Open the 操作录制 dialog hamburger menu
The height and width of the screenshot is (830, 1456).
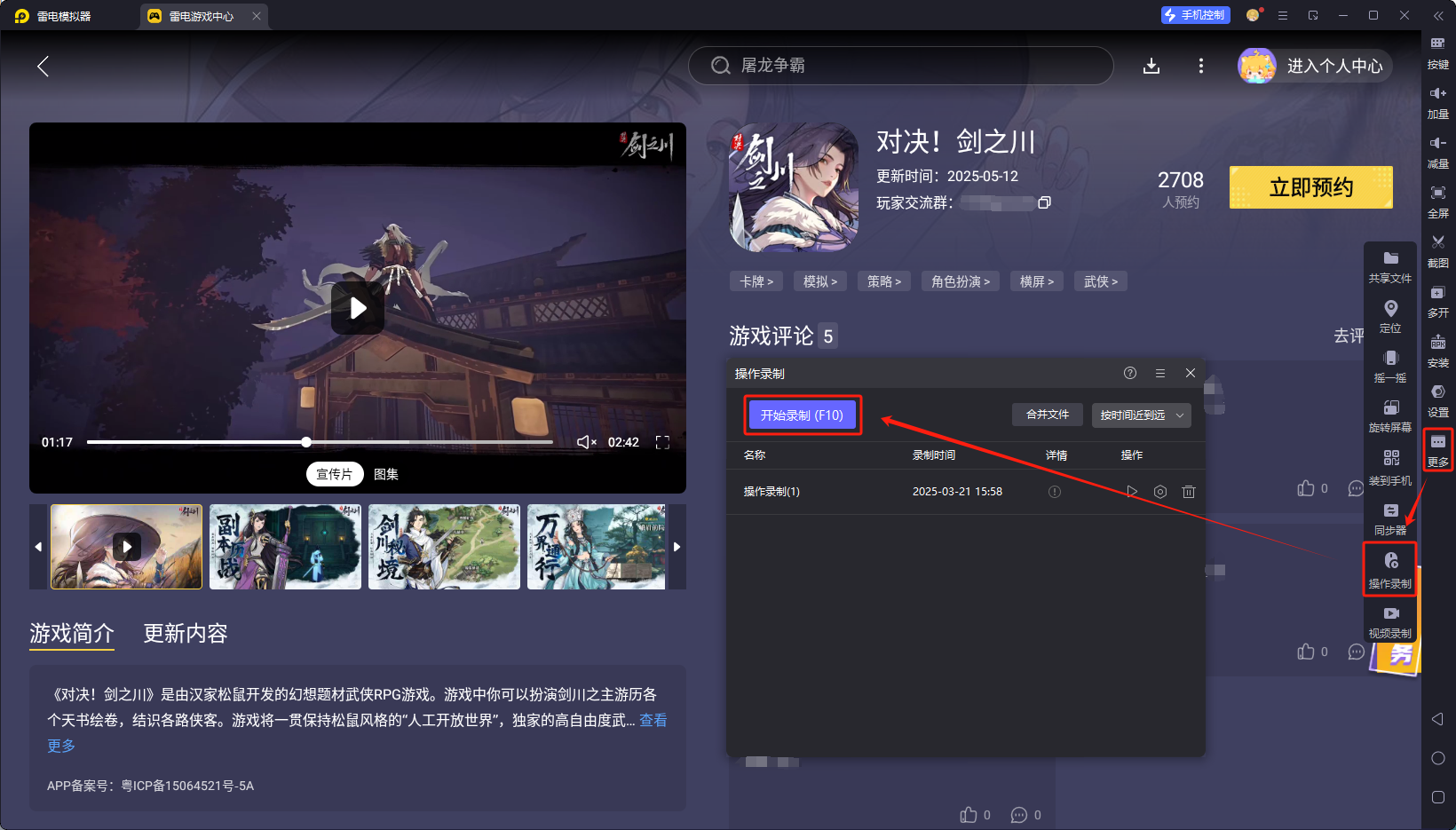(1160, 374)
